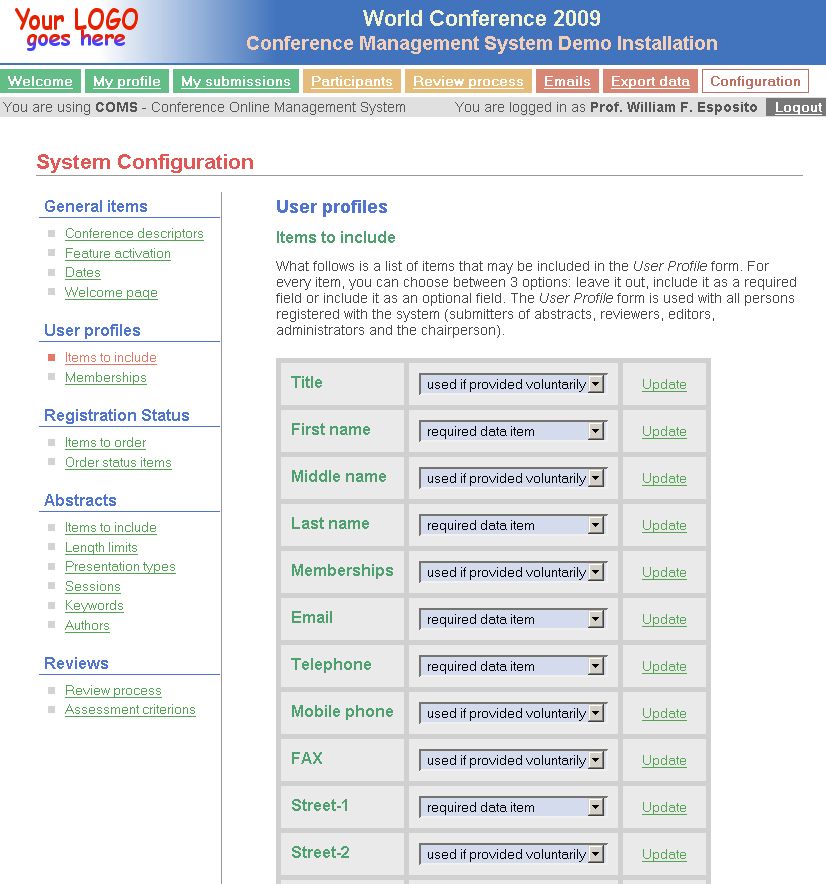826x884 pixels.
Task: Expand the Mobile phone dropdown
Action: coord(513,713)
